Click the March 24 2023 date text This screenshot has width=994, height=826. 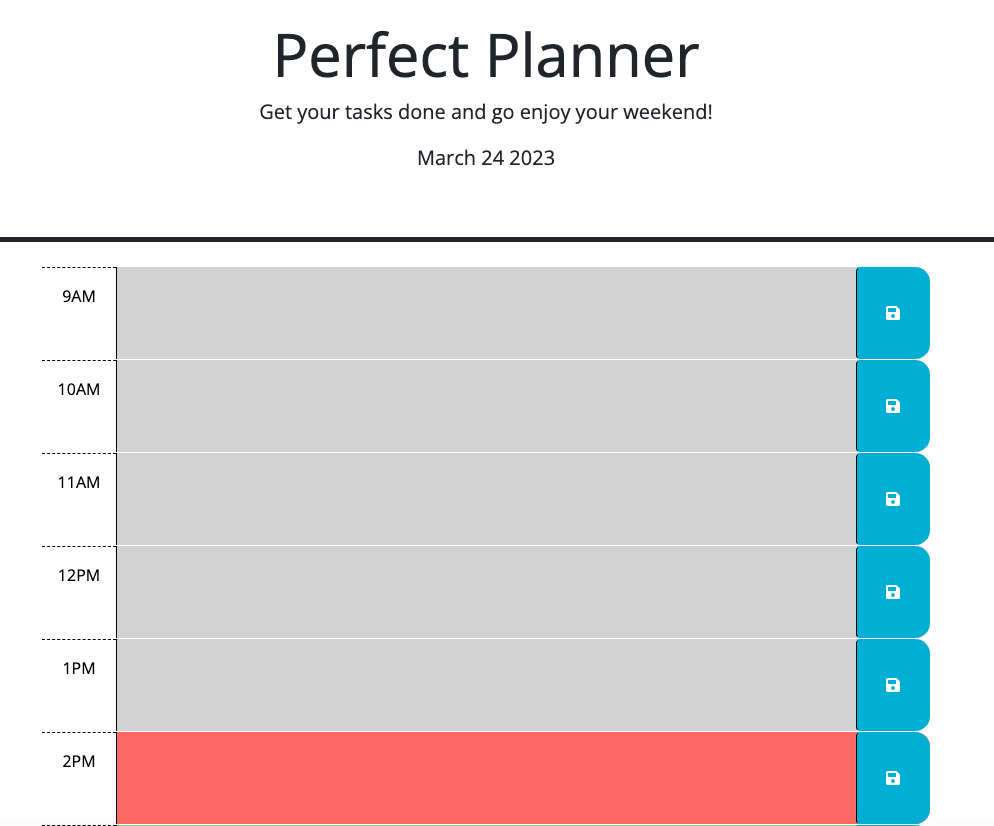(486, 157)
